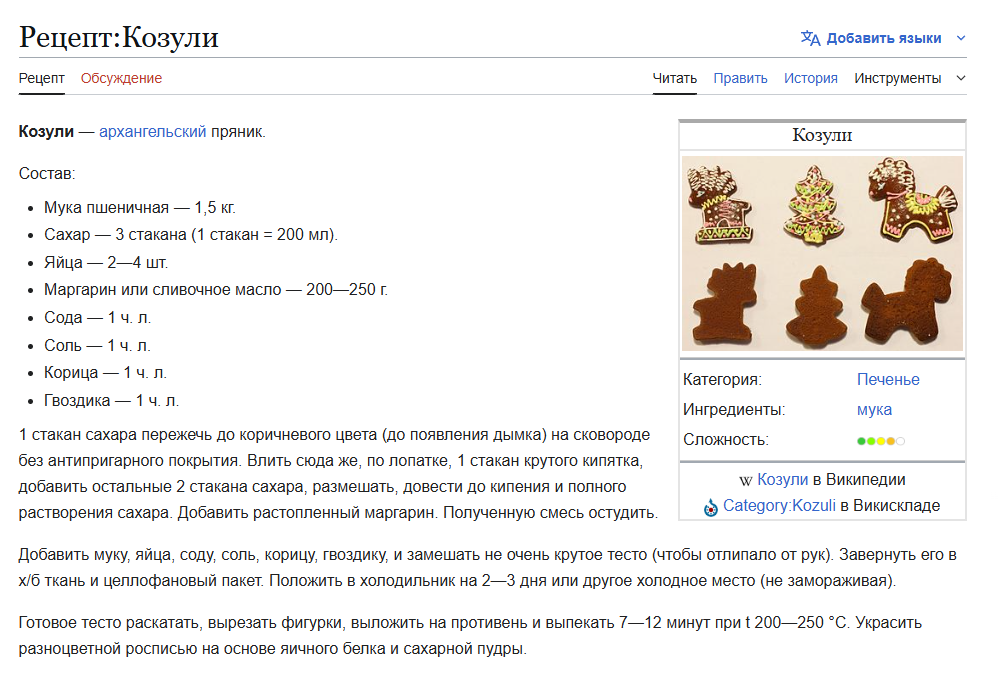This screenshot has height=677, width=999.
Task: Open the Category:Kozuli Commons link
Action: pyautogui.click(x=779, y=506)
